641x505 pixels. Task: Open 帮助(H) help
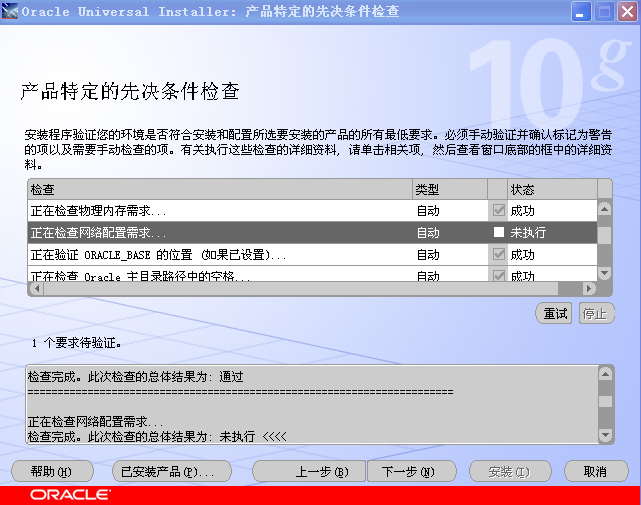(x=52, y=471)
